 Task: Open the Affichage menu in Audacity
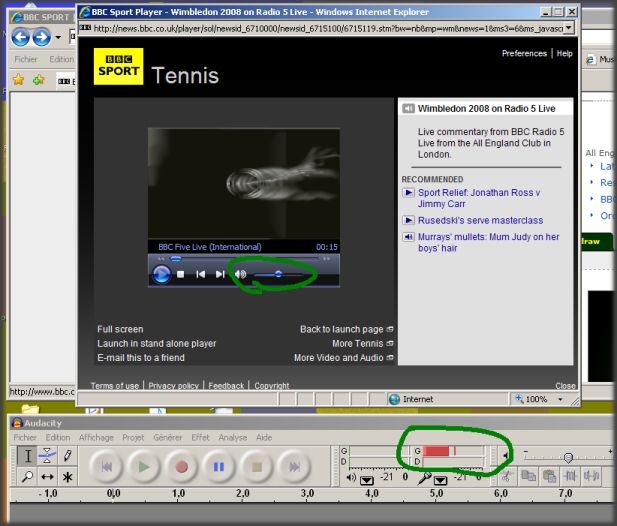tap(96, 437)
